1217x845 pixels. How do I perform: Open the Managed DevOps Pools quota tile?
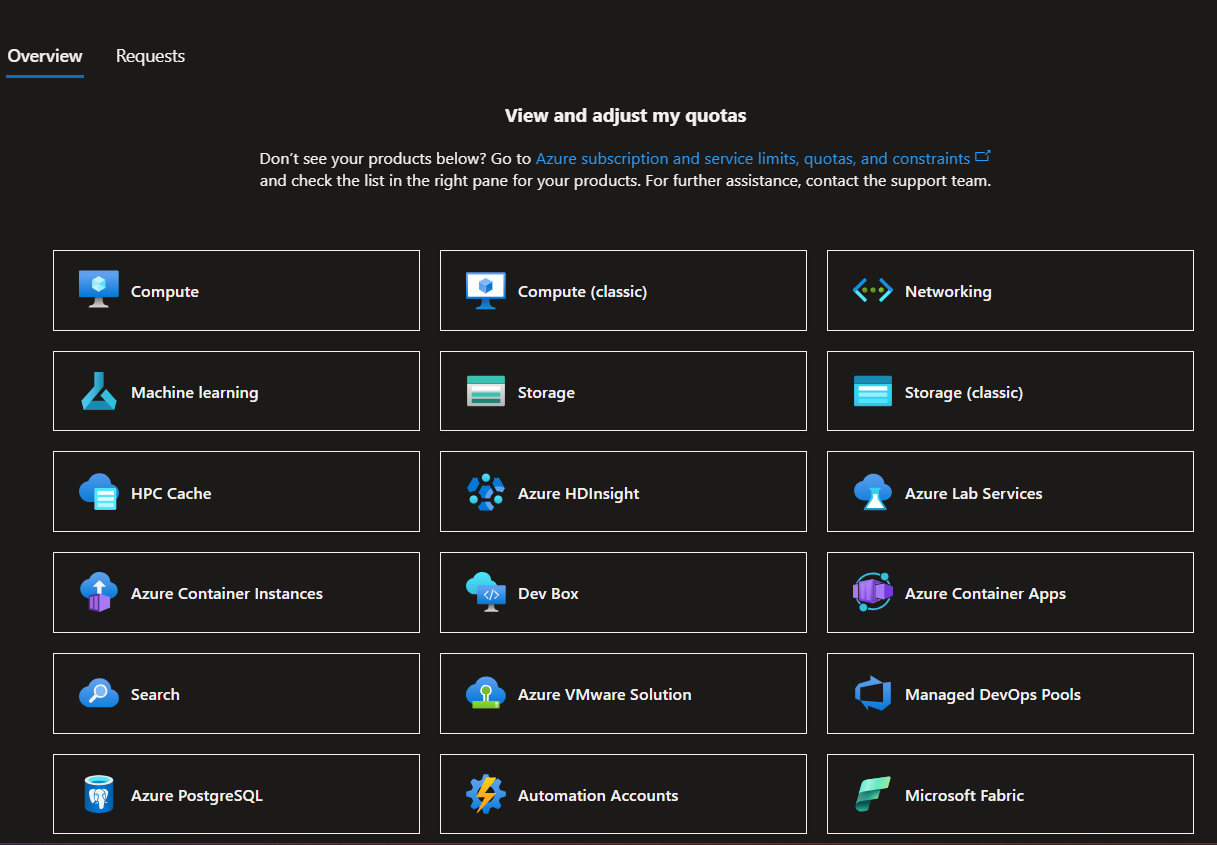point(1010,694)
